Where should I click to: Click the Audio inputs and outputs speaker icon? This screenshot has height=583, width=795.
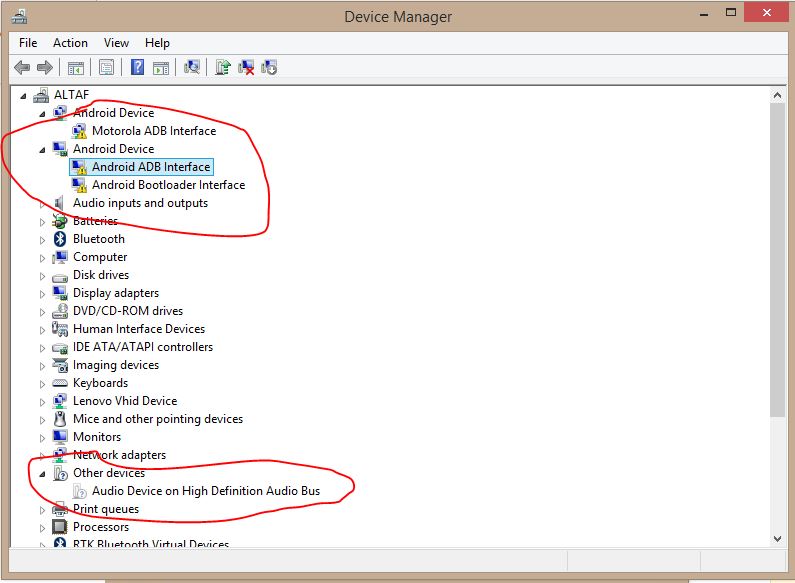(59, 203)
